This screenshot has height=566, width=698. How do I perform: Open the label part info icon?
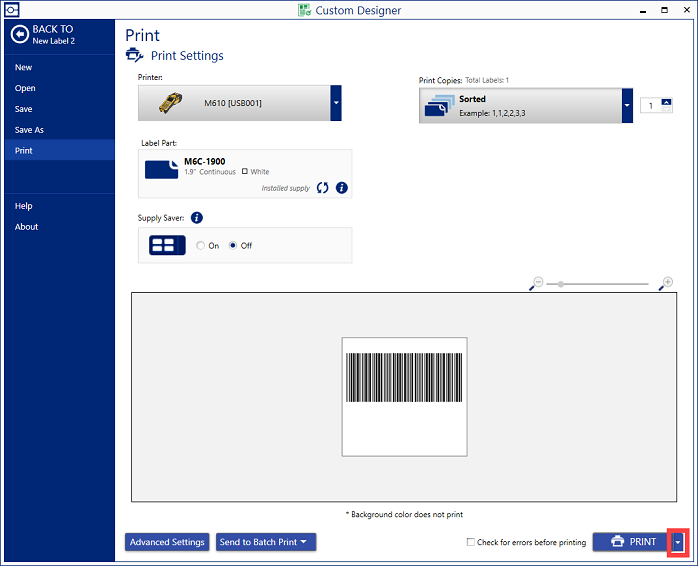tap(342, 188)
